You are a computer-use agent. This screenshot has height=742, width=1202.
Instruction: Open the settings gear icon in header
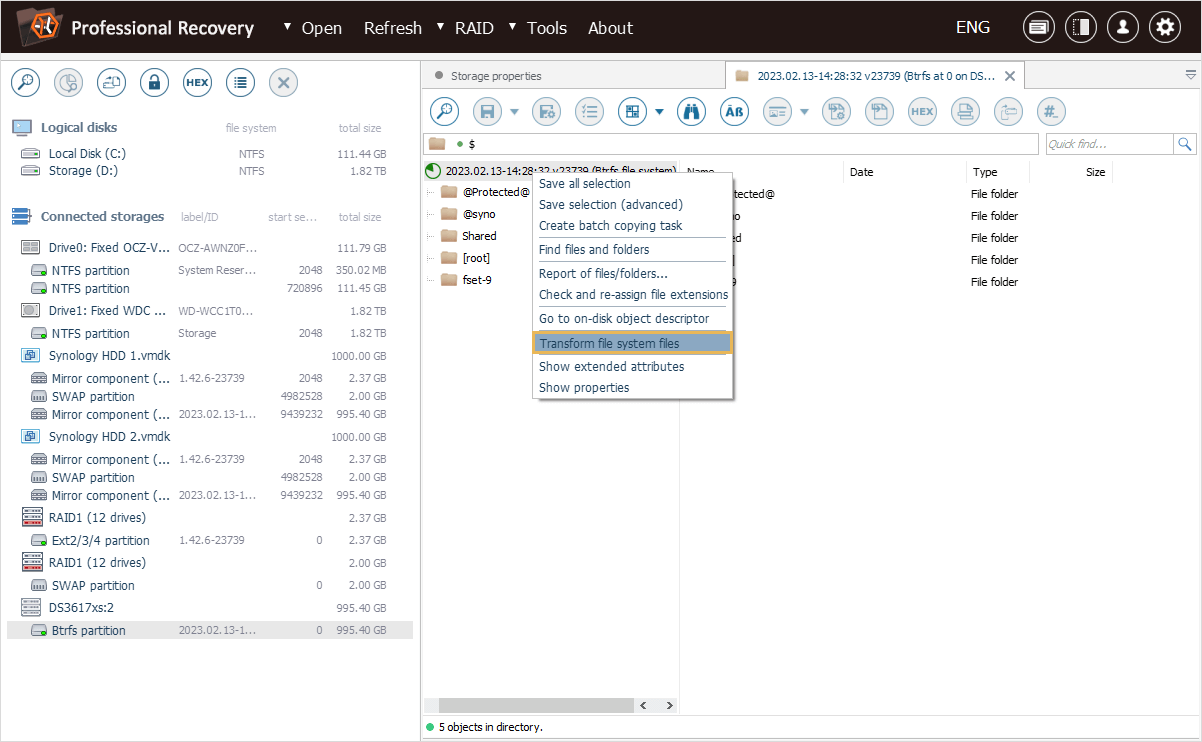tap(1165, 28)
